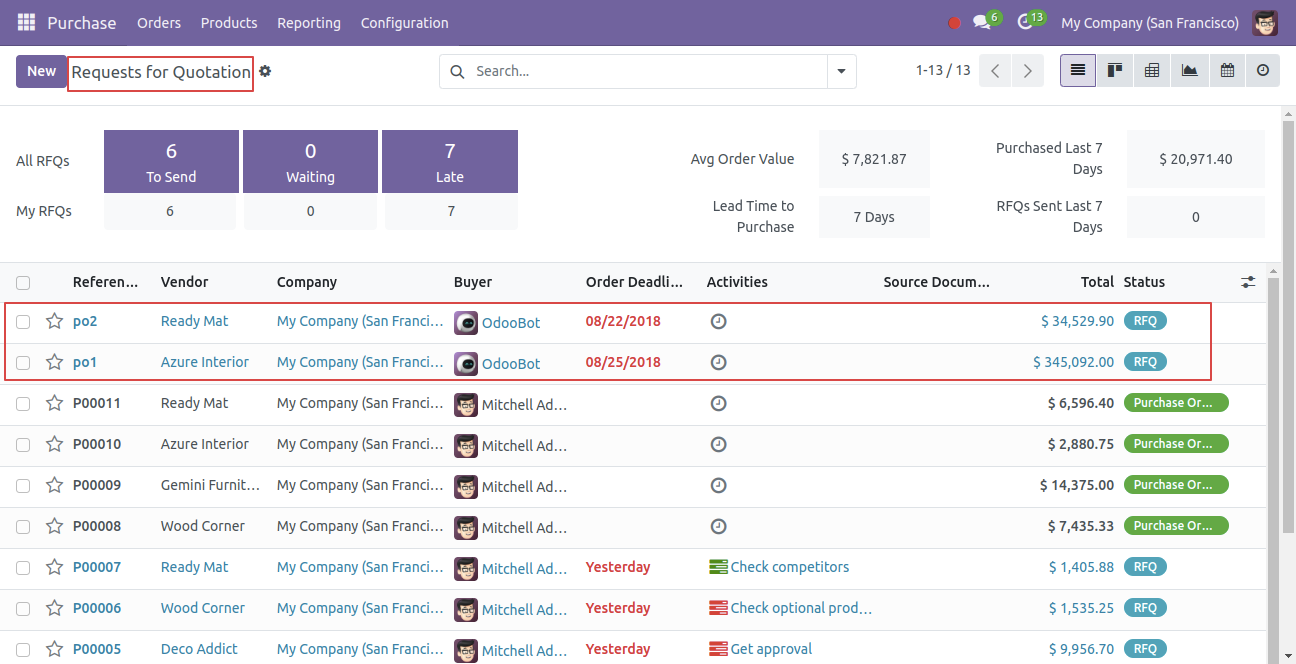Switch to pivot table view
The width and height of the screenshot is (1296, 664).
(1152, 71)
